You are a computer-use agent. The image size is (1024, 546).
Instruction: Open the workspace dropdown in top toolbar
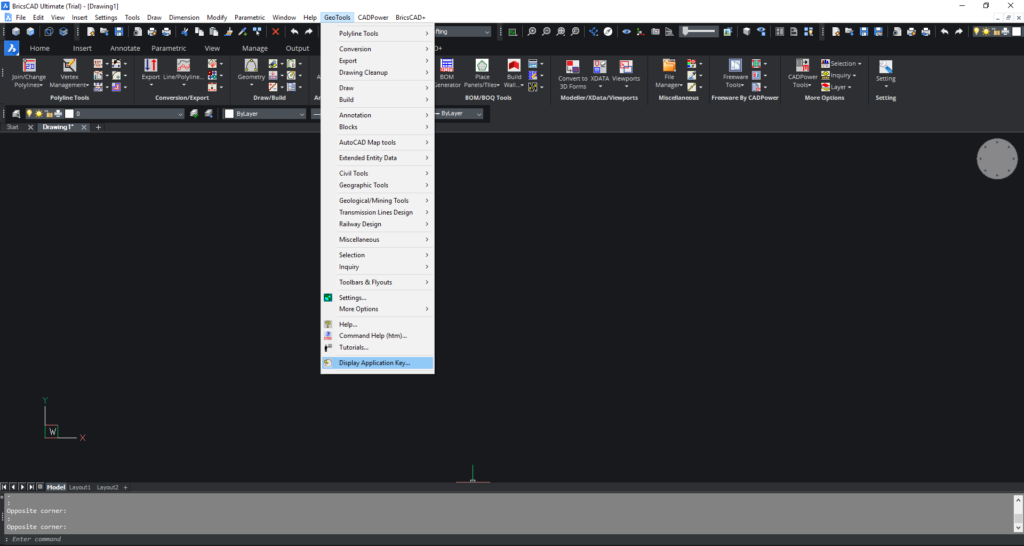point(487,31)
